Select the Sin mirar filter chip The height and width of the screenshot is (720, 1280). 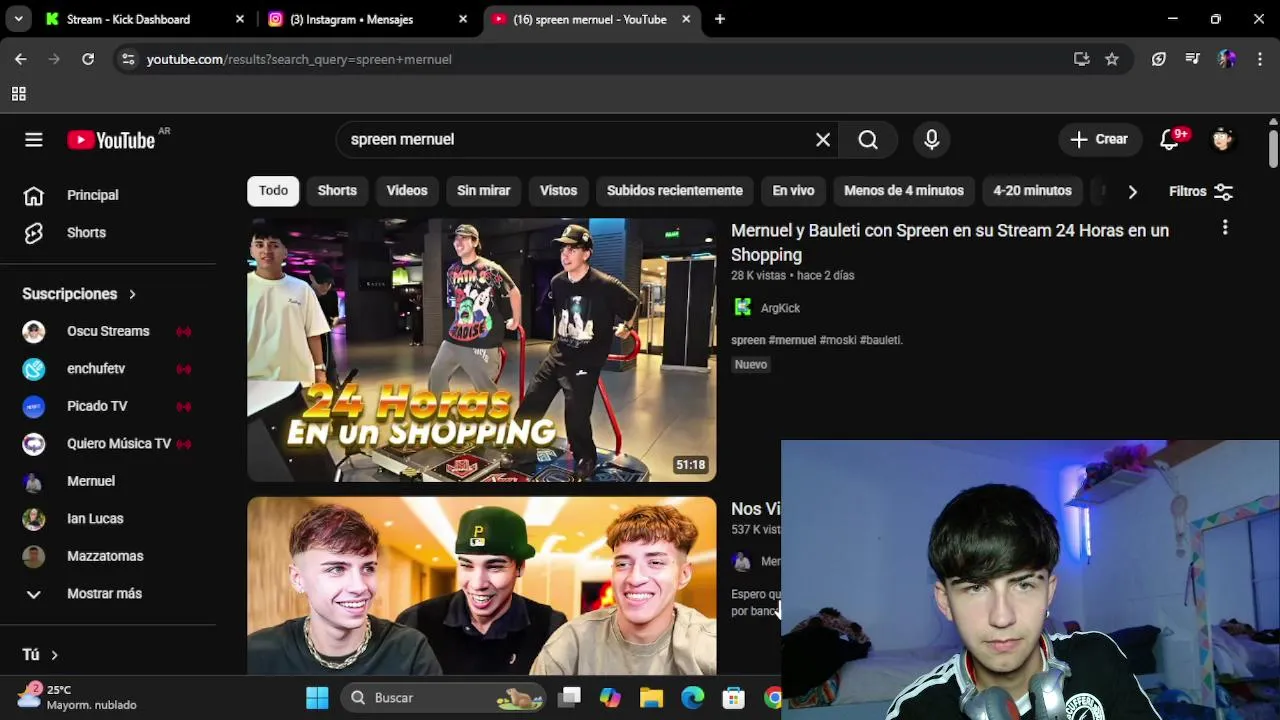[x=484, y=191]
